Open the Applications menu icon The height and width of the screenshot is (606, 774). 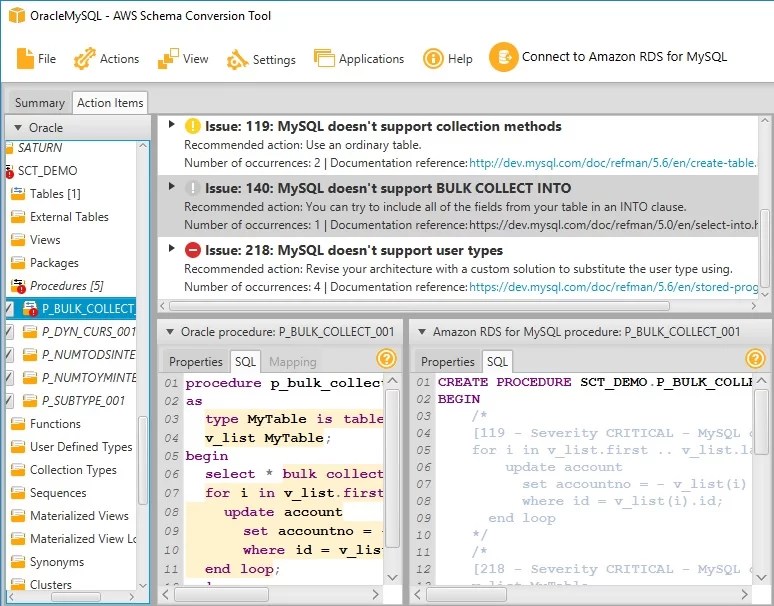pyautogui.click(x=324, y=59)
